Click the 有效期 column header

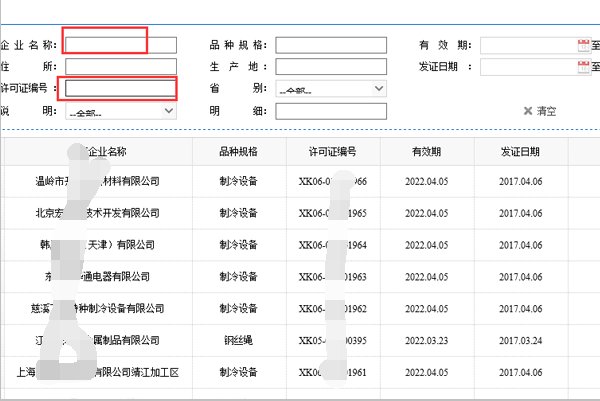pyautogui.click(x=427, y=152)
